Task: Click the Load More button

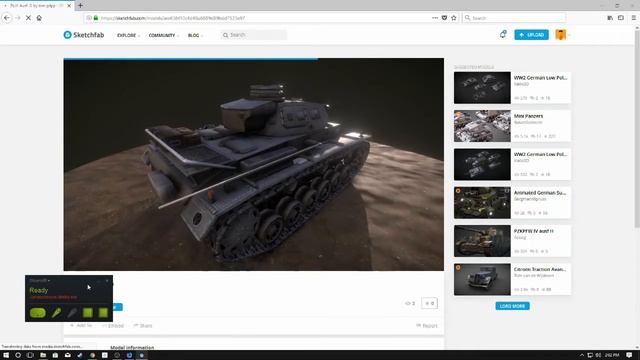Action: (x=512, y=306)
